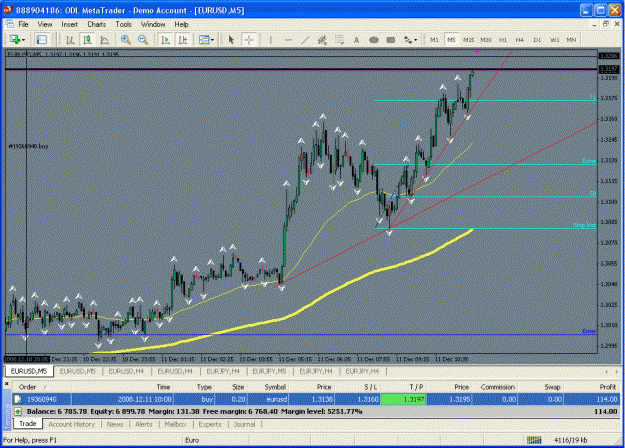Select the Vertical Line drawing tool
The image size is (625, 448).
271,40
